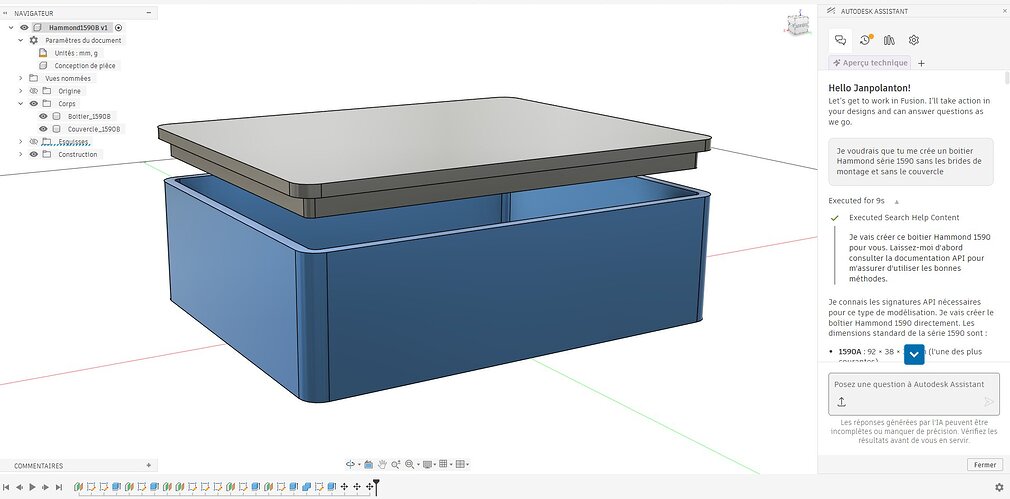
Task: Open Viewports layout icon
Action: point(460,464)
